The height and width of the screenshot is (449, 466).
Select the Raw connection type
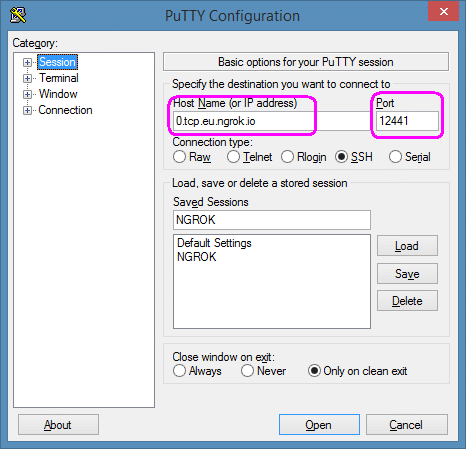click(x=179, y=157)
